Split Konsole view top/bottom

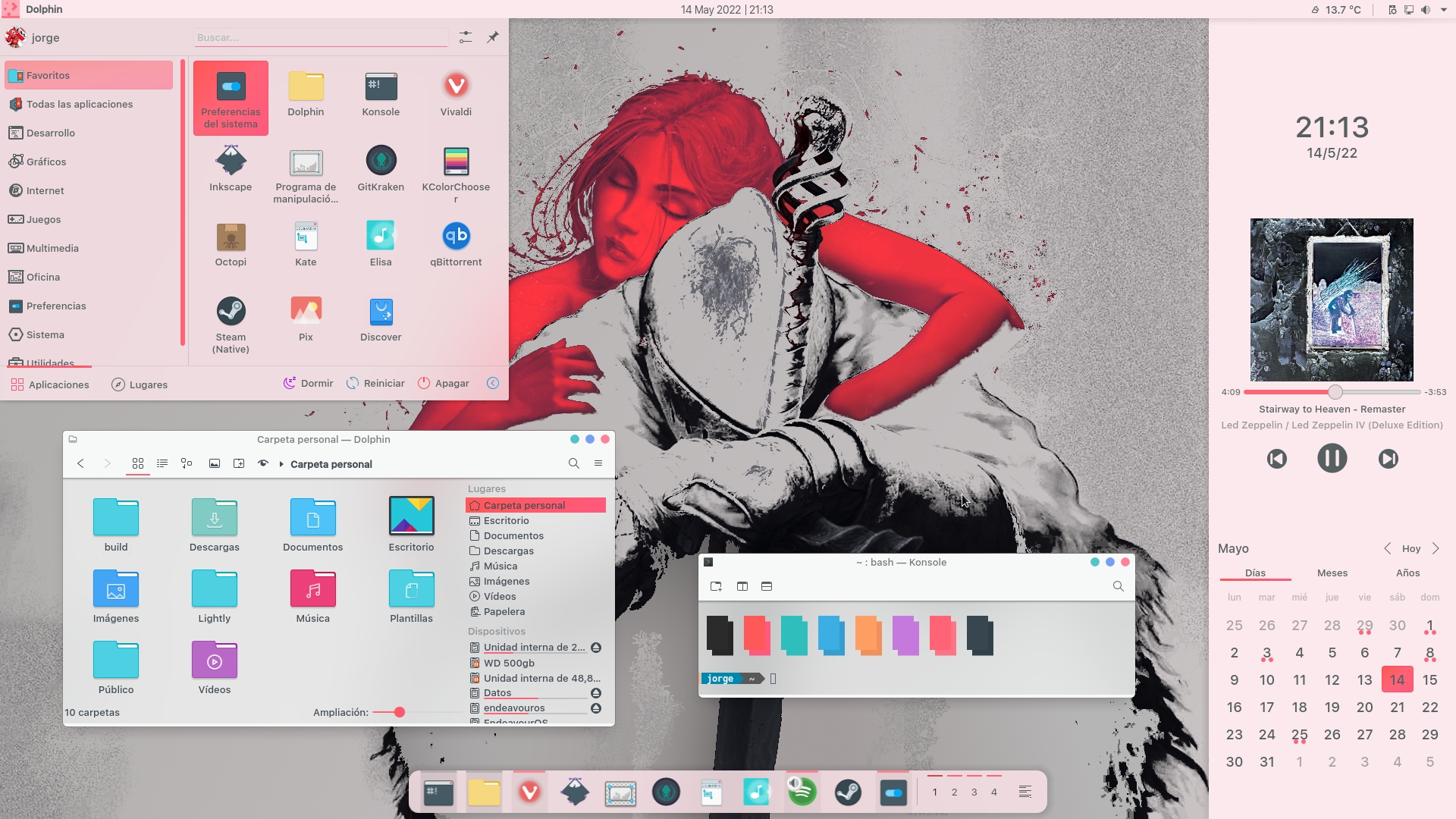[x=767, y=586]
